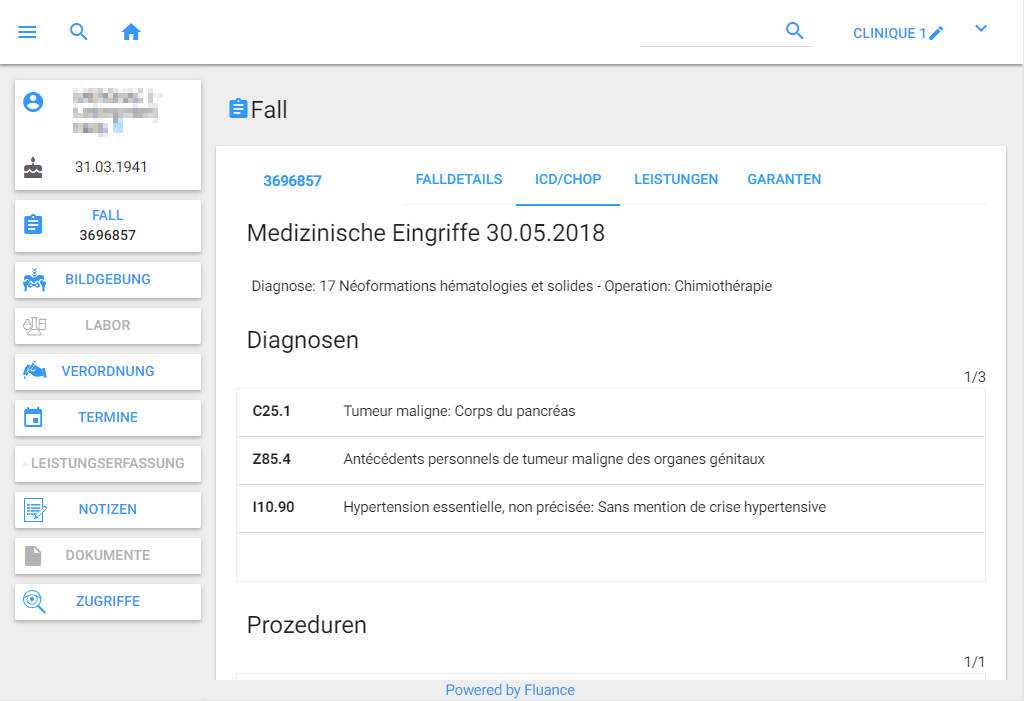1024x701 pixels.
Task: Click the Bildgebung pelvis imaging icon
Action: pos(34,280)
